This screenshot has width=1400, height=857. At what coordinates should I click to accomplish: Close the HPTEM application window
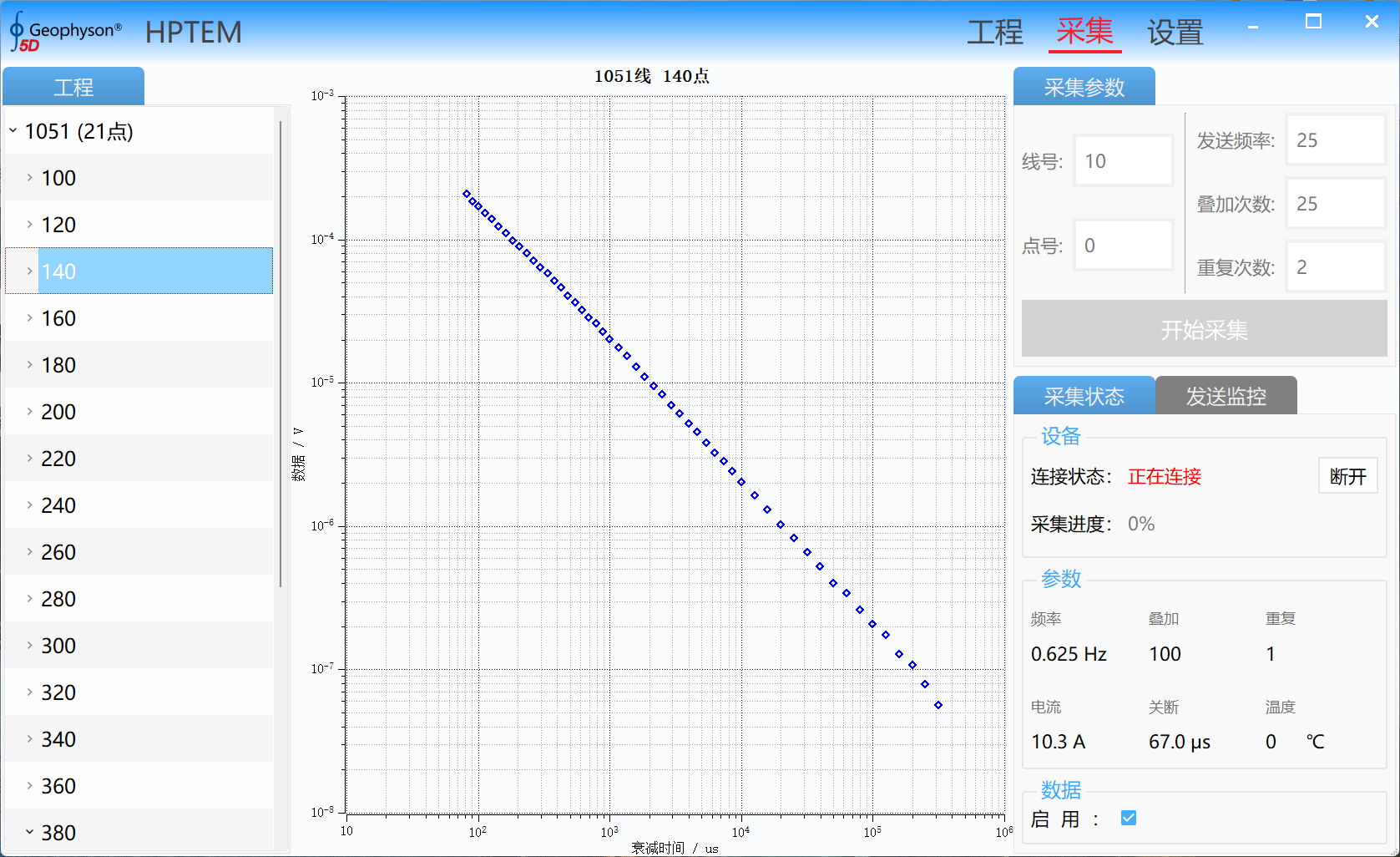[x=1372, y=22]
